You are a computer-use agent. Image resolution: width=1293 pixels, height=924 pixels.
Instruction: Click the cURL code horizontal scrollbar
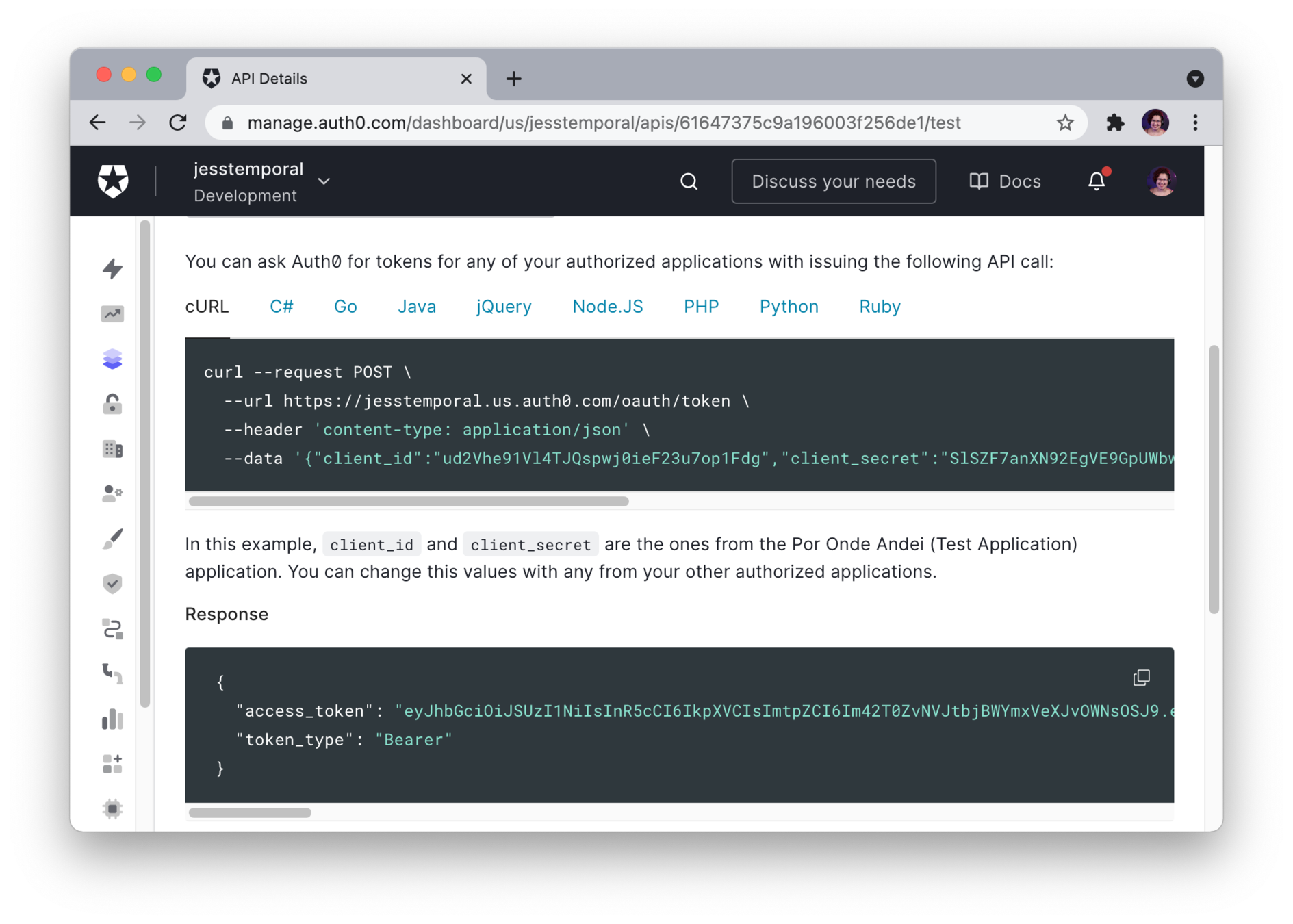pos(409,501)
